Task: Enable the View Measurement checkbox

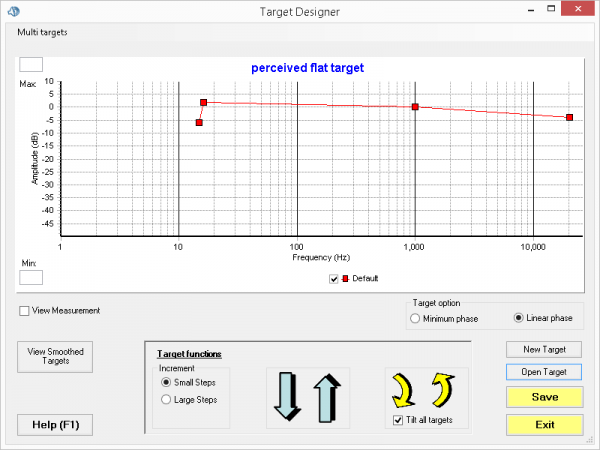Action: [x=24, y=311]
